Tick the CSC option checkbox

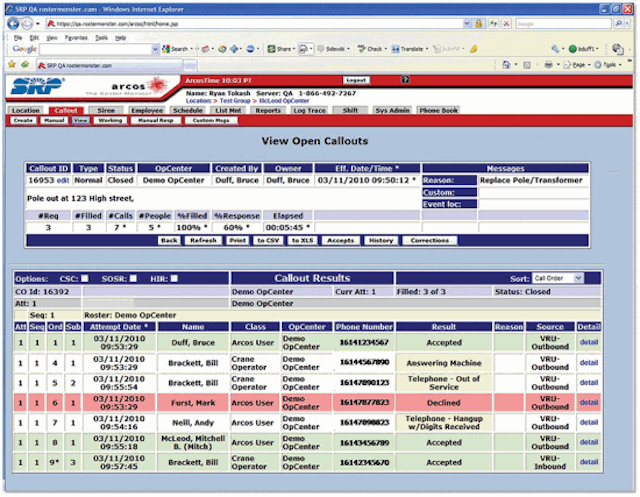click(84, 278)
